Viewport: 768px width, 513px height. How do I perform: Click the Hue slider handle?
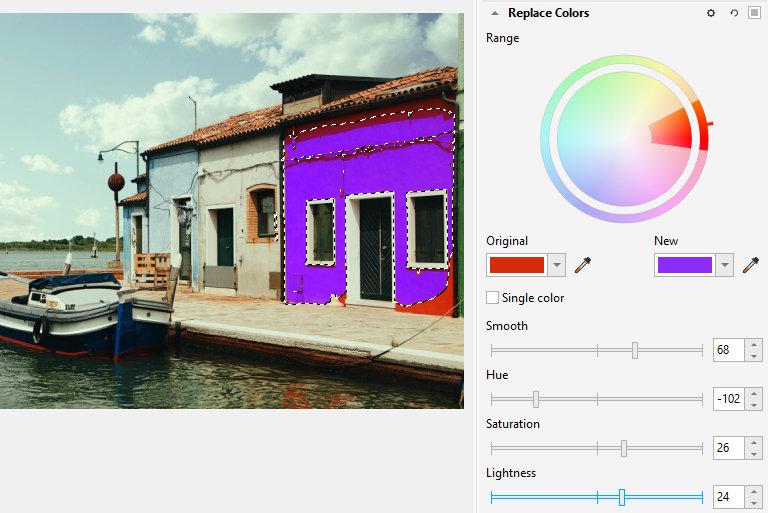coord(536,399)
